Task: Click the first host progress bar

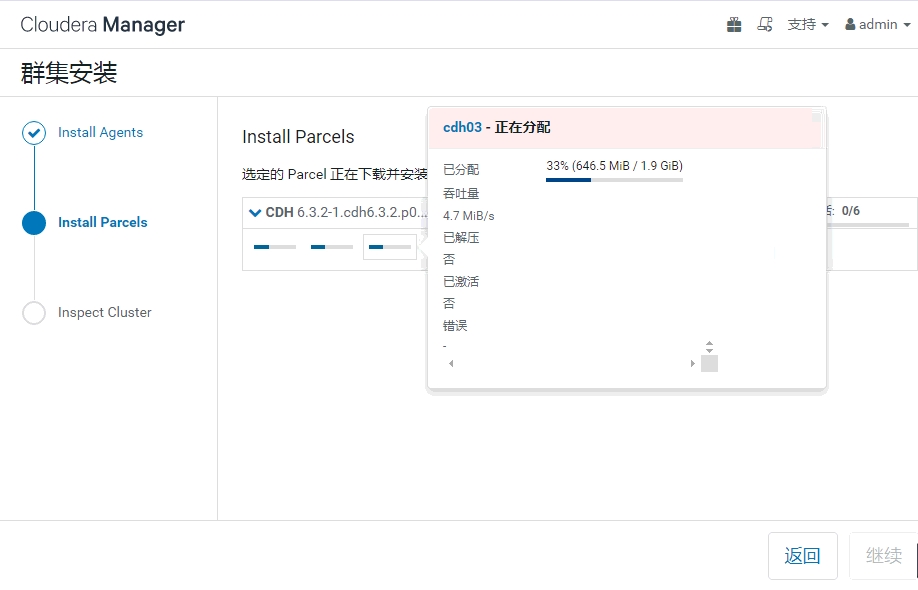Action: click(275, 247)
